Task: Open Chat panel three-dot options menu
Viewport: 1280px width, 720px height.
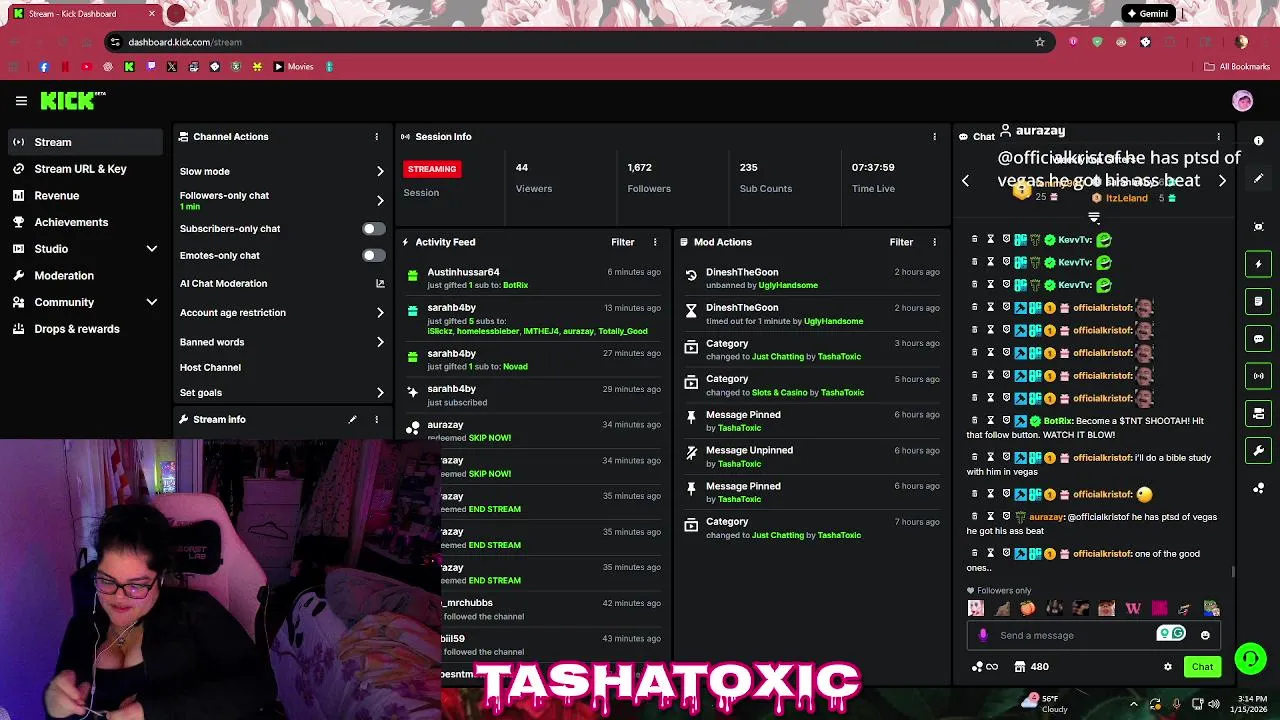Action: [1218, 137]
